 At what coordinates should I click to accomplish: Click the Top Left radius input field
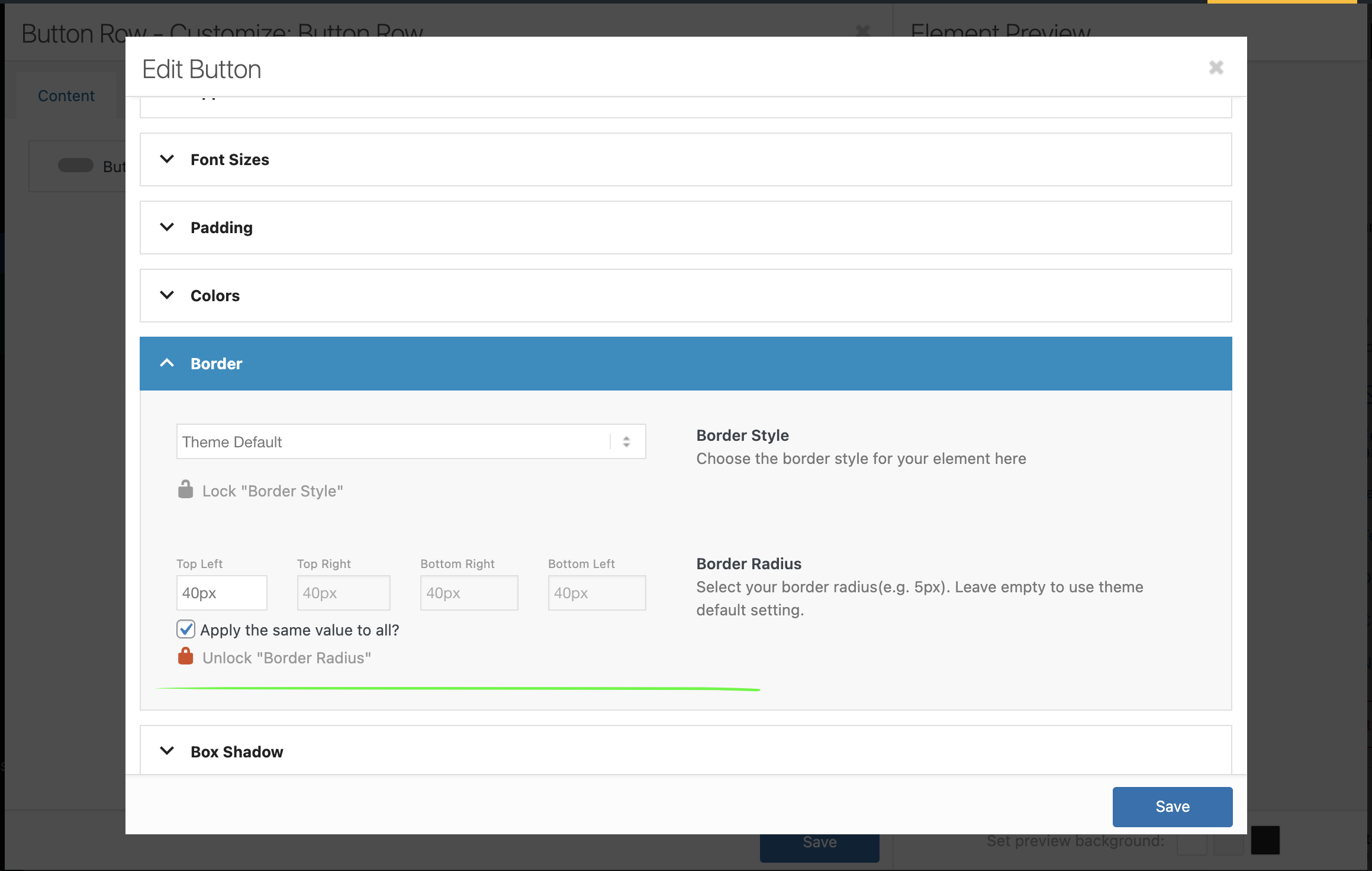click(x=221, y=593)
